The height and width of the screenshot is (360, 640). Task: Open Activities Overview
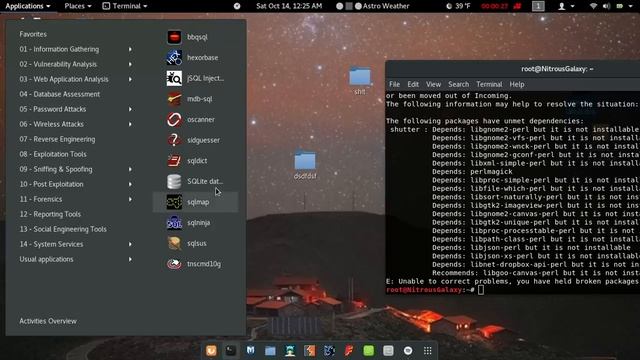click(48, 321)
